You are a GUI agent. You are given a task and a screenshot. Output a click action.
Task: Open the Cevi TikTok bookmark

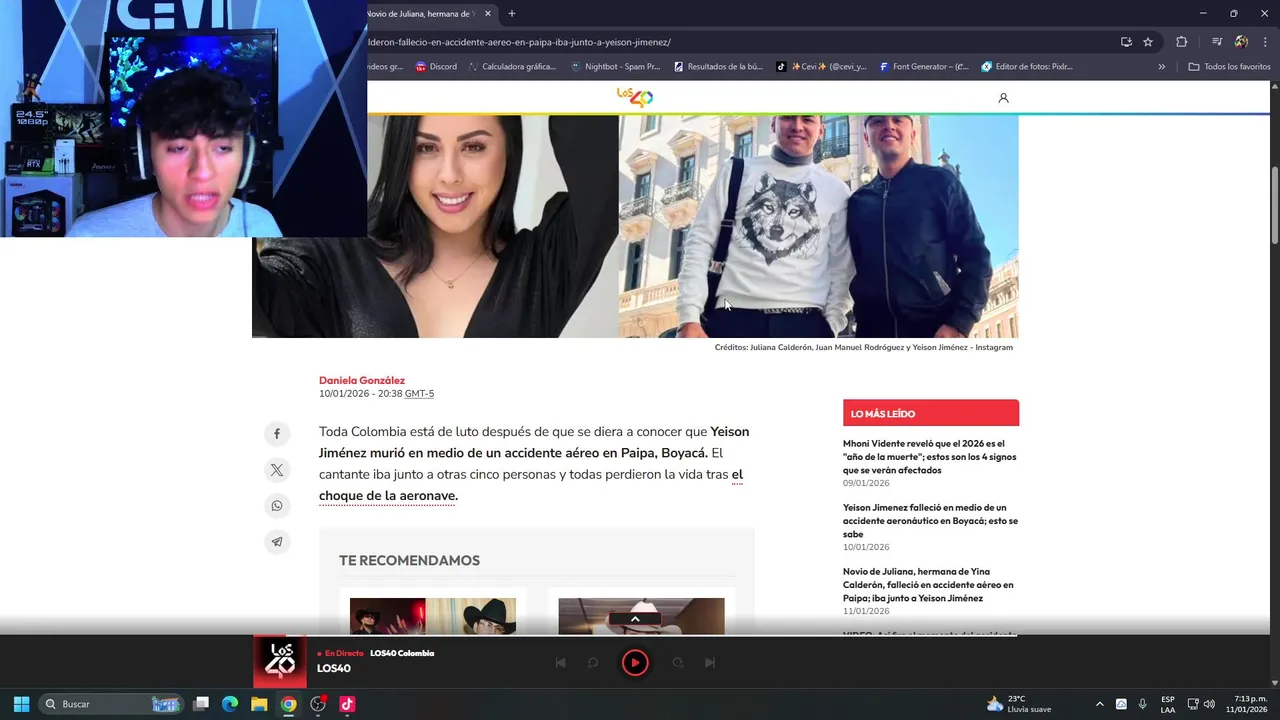pos(821,67)
